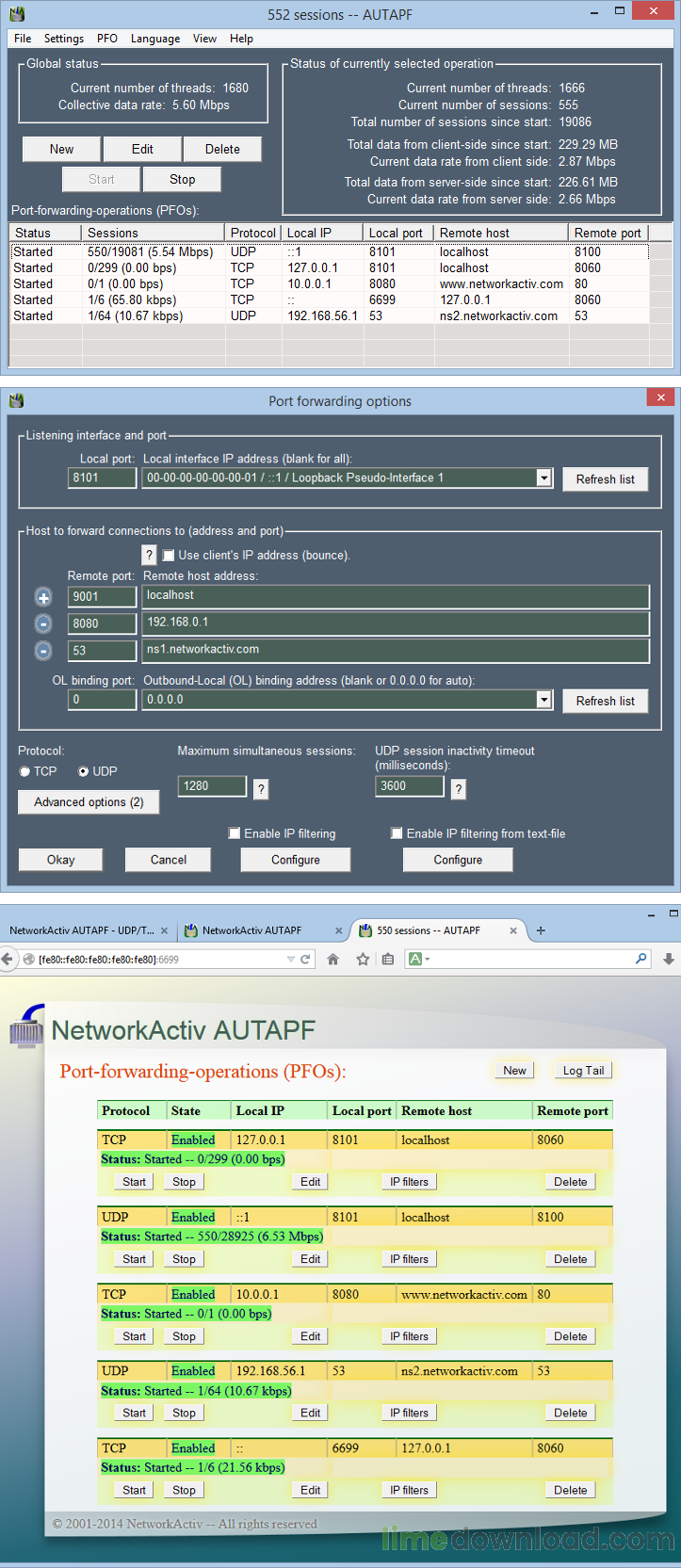The image size is (681, 1568).
Task: Expand the local interface IP address dropdown
Action: click(543, 478)
